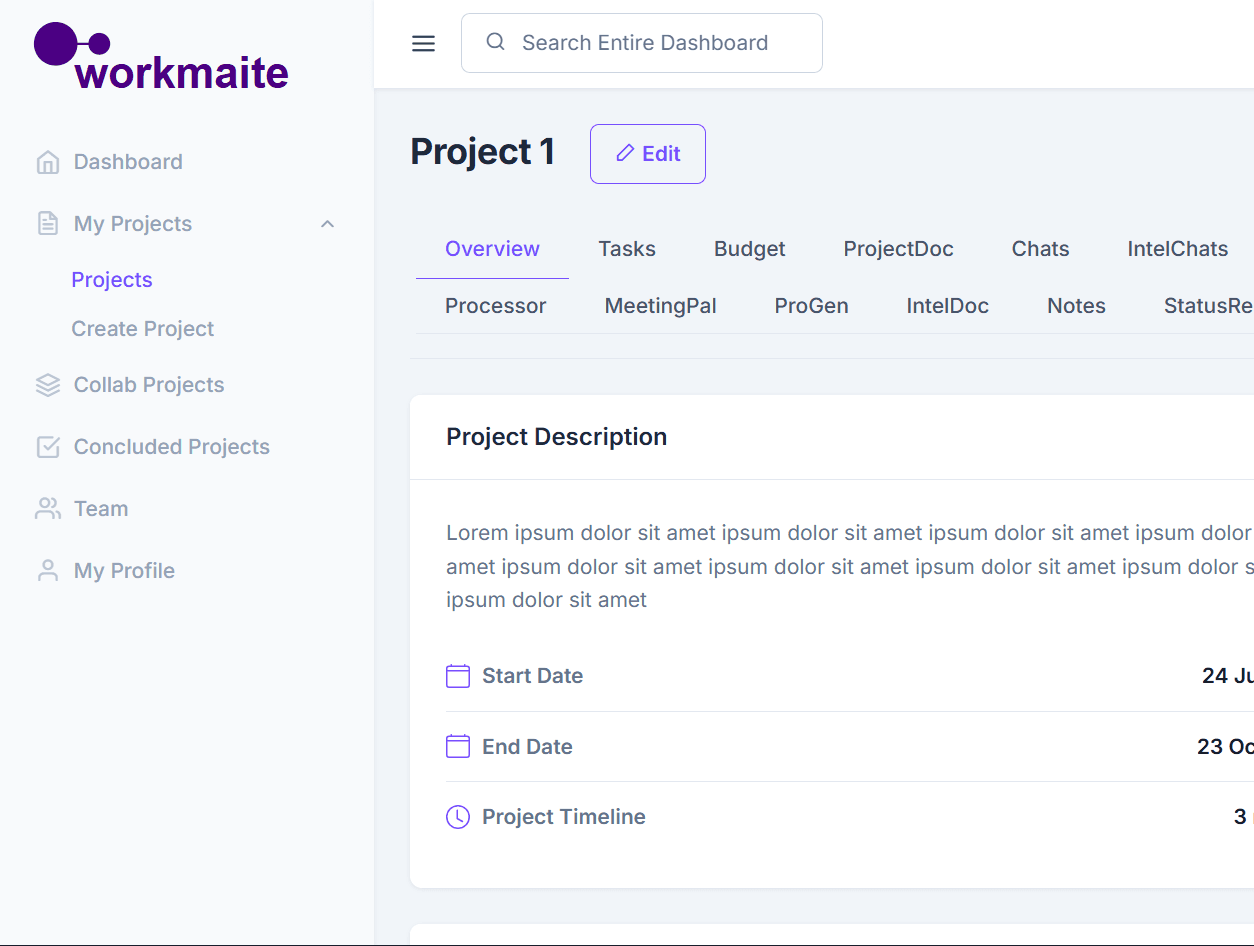
Task: Click the End Date calendar icon
Action: (x=457, y=747)
